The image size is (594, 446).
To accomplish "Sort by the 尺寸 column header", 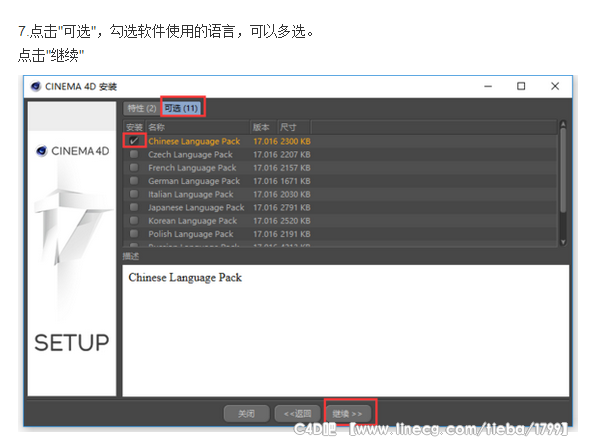I will 294,127.
